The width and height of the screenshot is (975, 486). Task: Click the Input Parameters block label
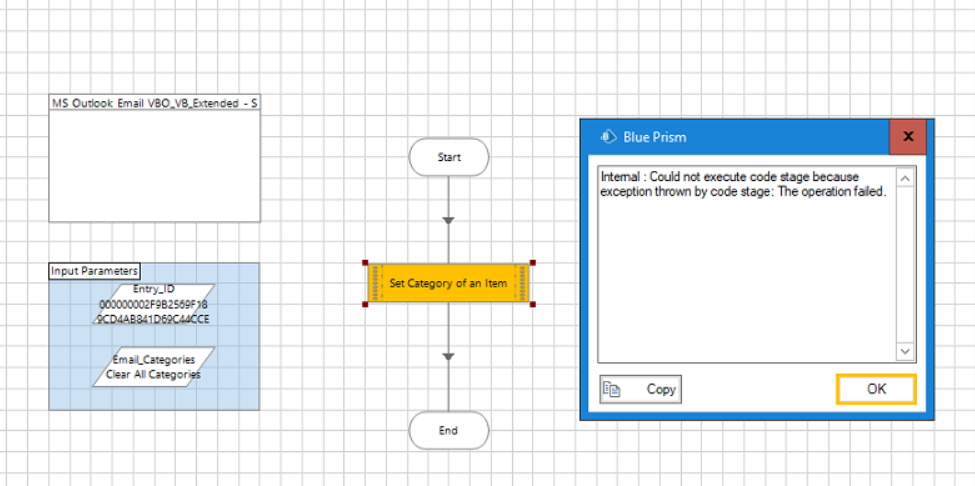pos(95,271)
